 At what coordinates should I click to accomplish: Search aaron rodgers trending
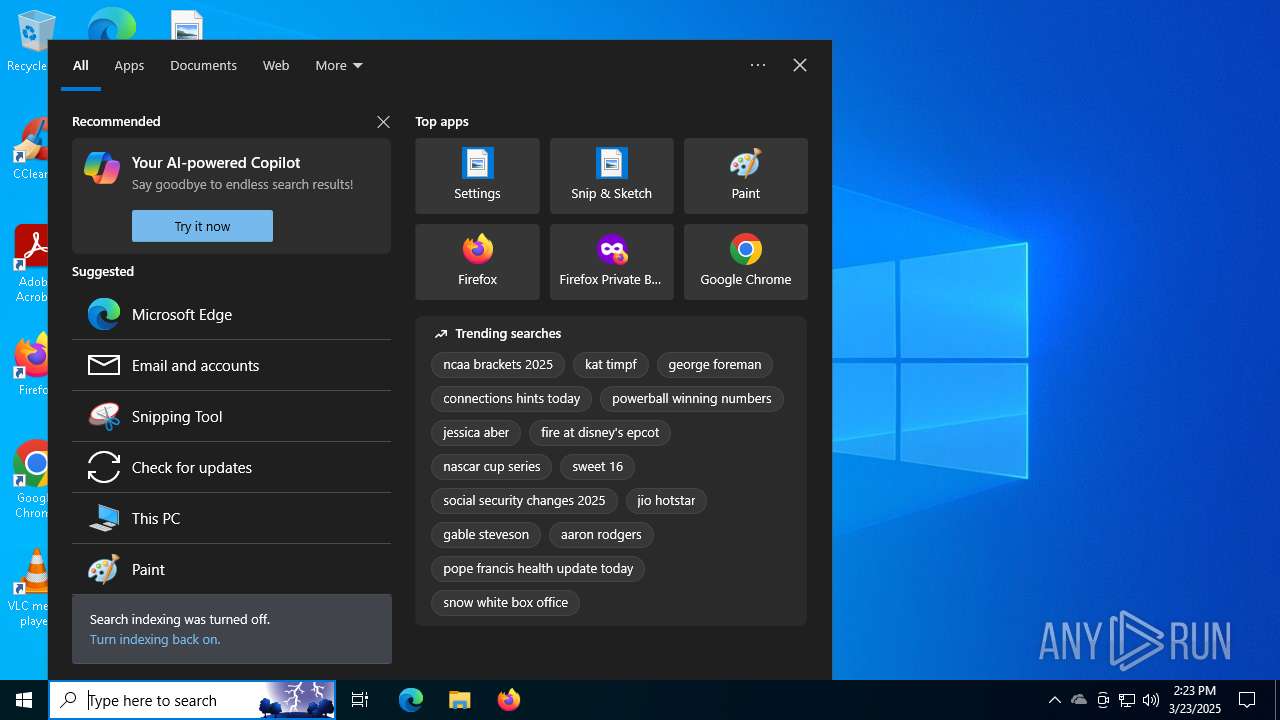pos(601,535)
